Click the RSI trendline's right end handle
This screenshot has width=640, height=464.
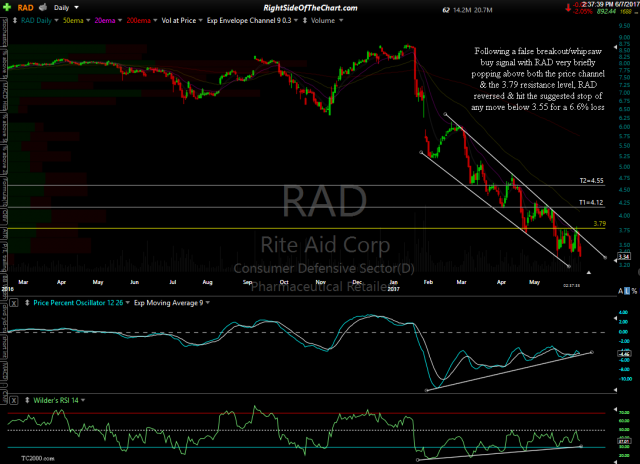click(x=581, y=446)
